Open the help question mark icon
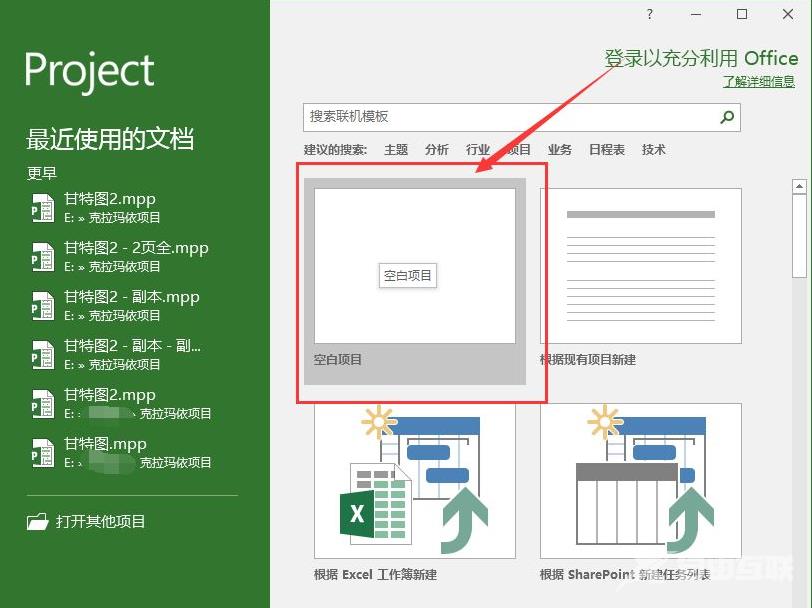812x608 pixels. click(x=649, y=15)
